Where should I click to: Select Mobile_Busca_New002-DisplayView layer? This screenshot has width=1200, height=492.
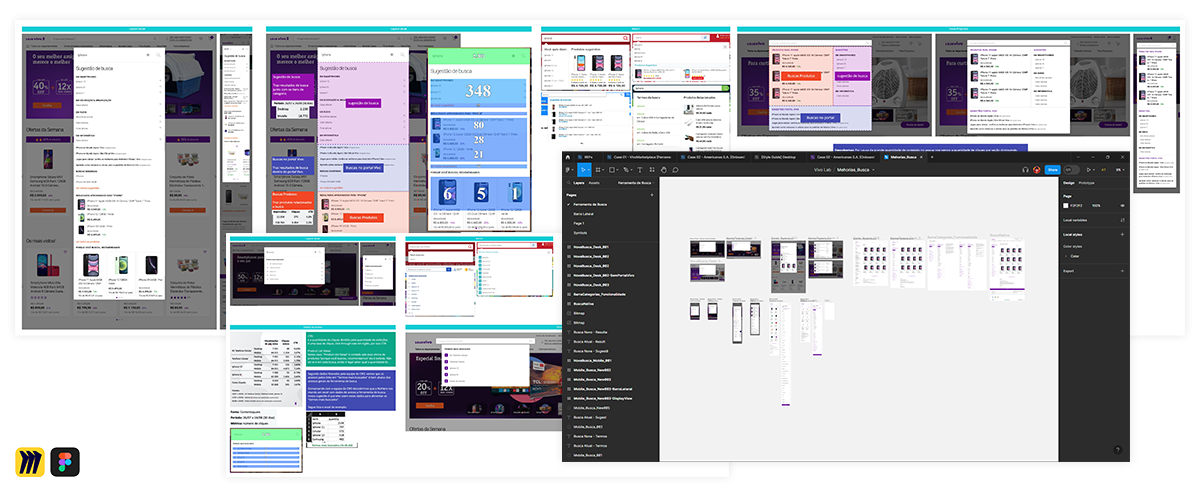click(603, 398)
